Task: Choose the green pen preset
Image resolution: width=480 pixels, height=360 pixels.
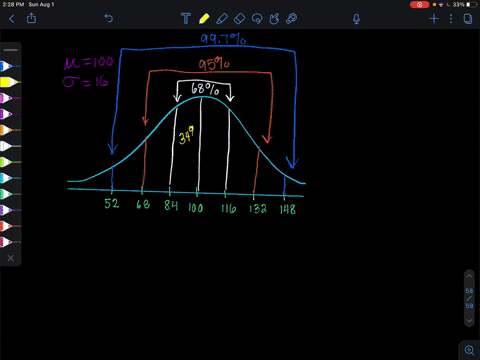Action: (10, 194)
